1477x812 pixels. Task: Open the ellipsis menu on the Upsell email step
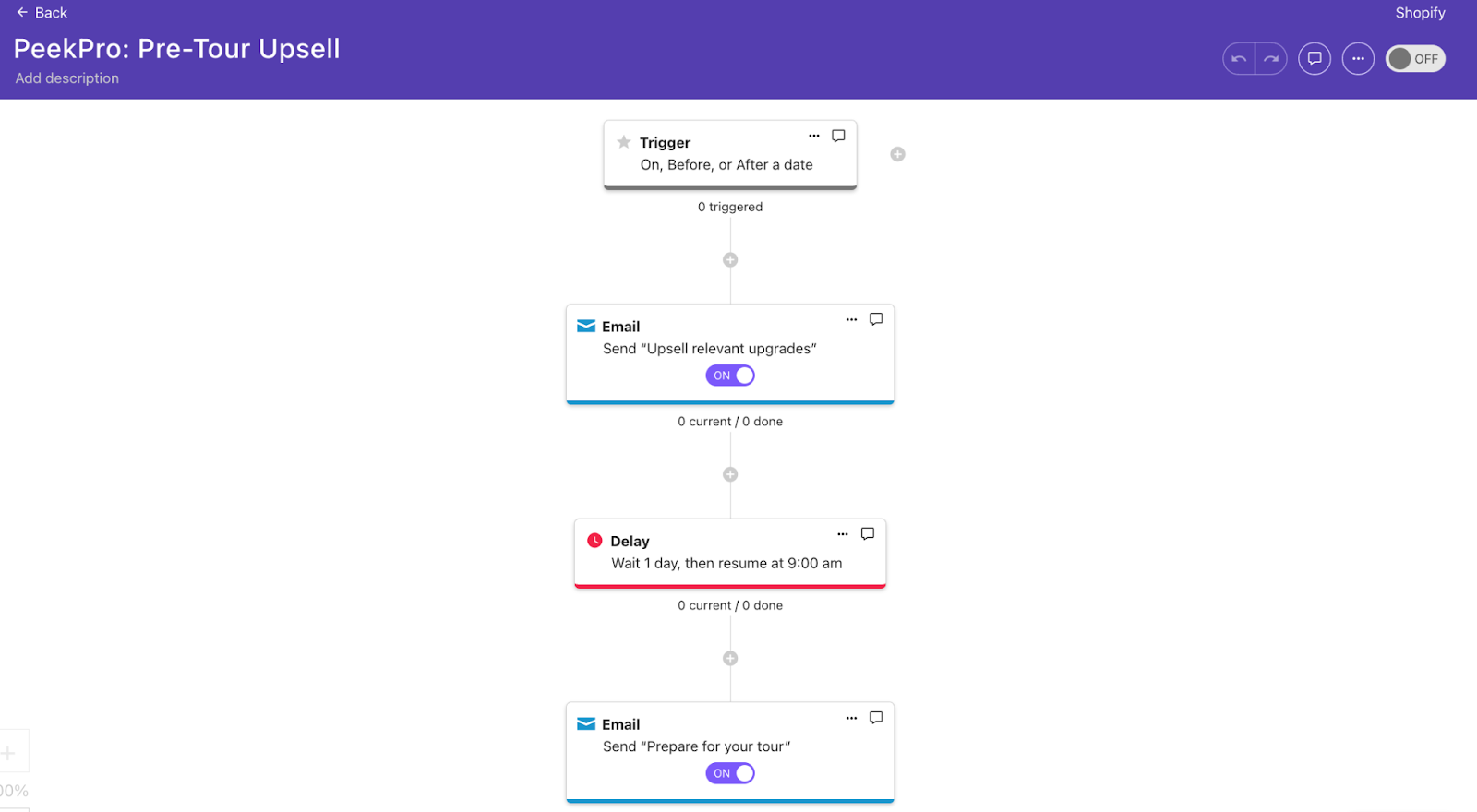[851, 319]
